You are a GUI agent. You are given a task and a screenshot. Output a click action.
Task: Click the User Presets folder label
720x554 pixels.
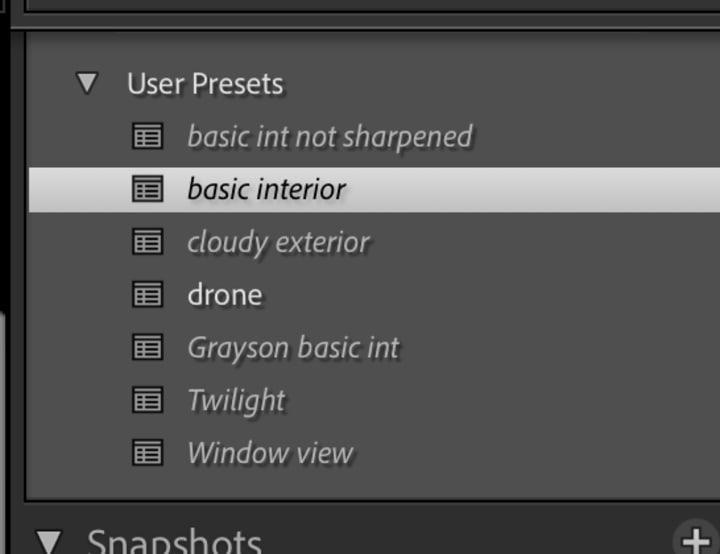pyautogui.click(x=205, y=83)
